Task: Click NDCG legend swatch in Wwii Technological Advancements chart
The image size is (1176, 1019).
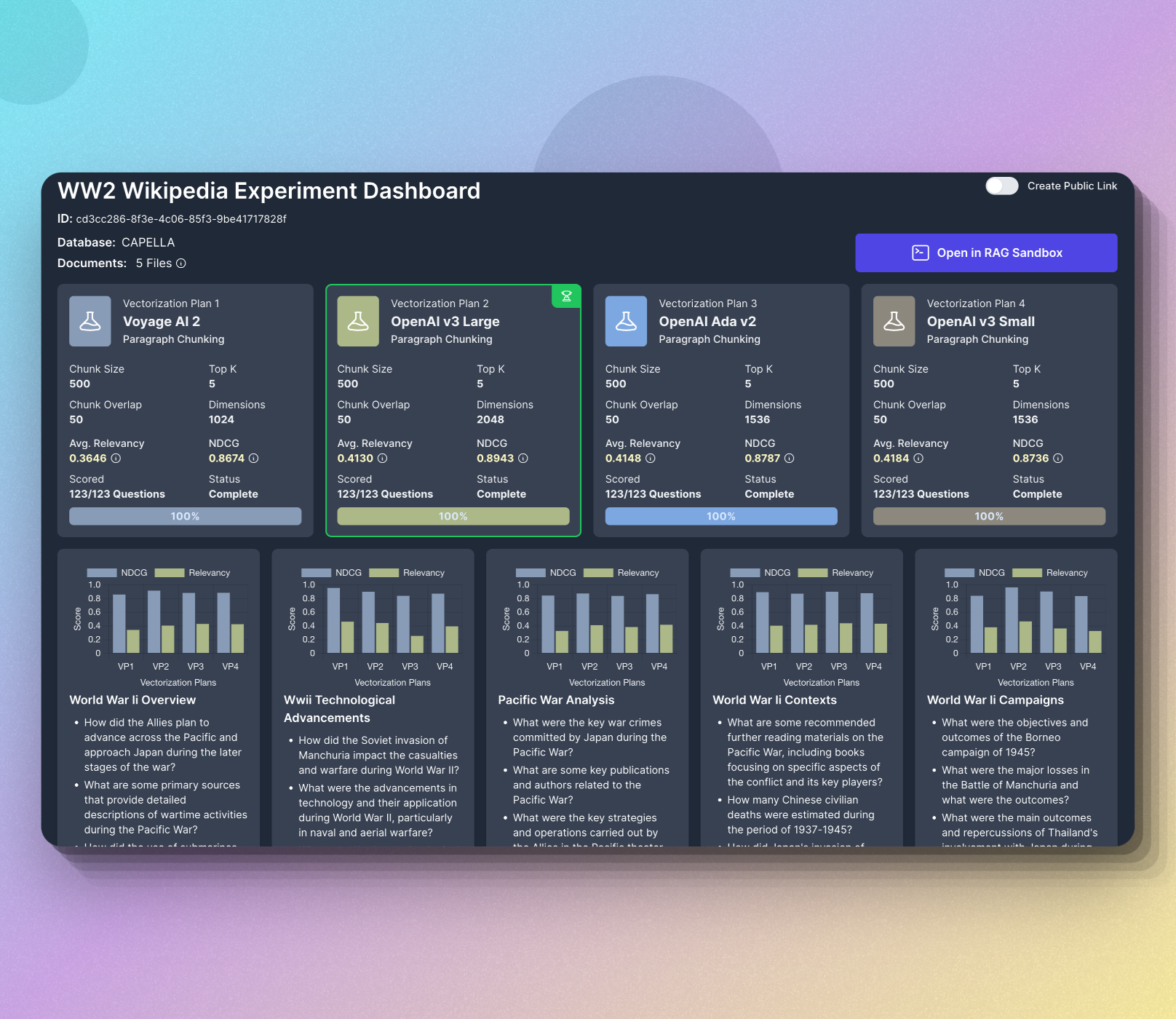Action: (x=316, y=573)
